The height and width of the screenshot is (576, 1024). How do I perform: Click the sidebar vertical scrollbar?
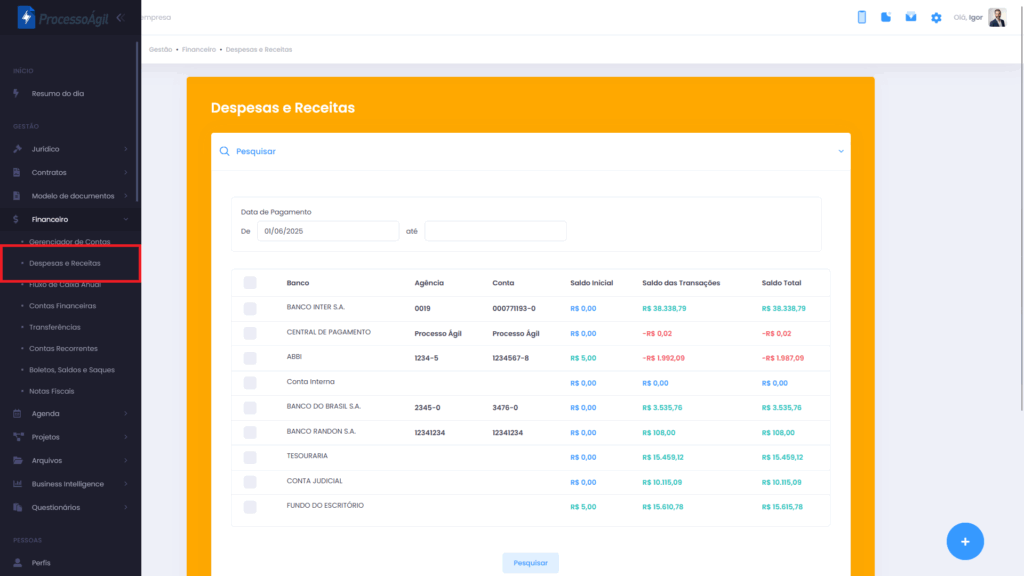137,121
